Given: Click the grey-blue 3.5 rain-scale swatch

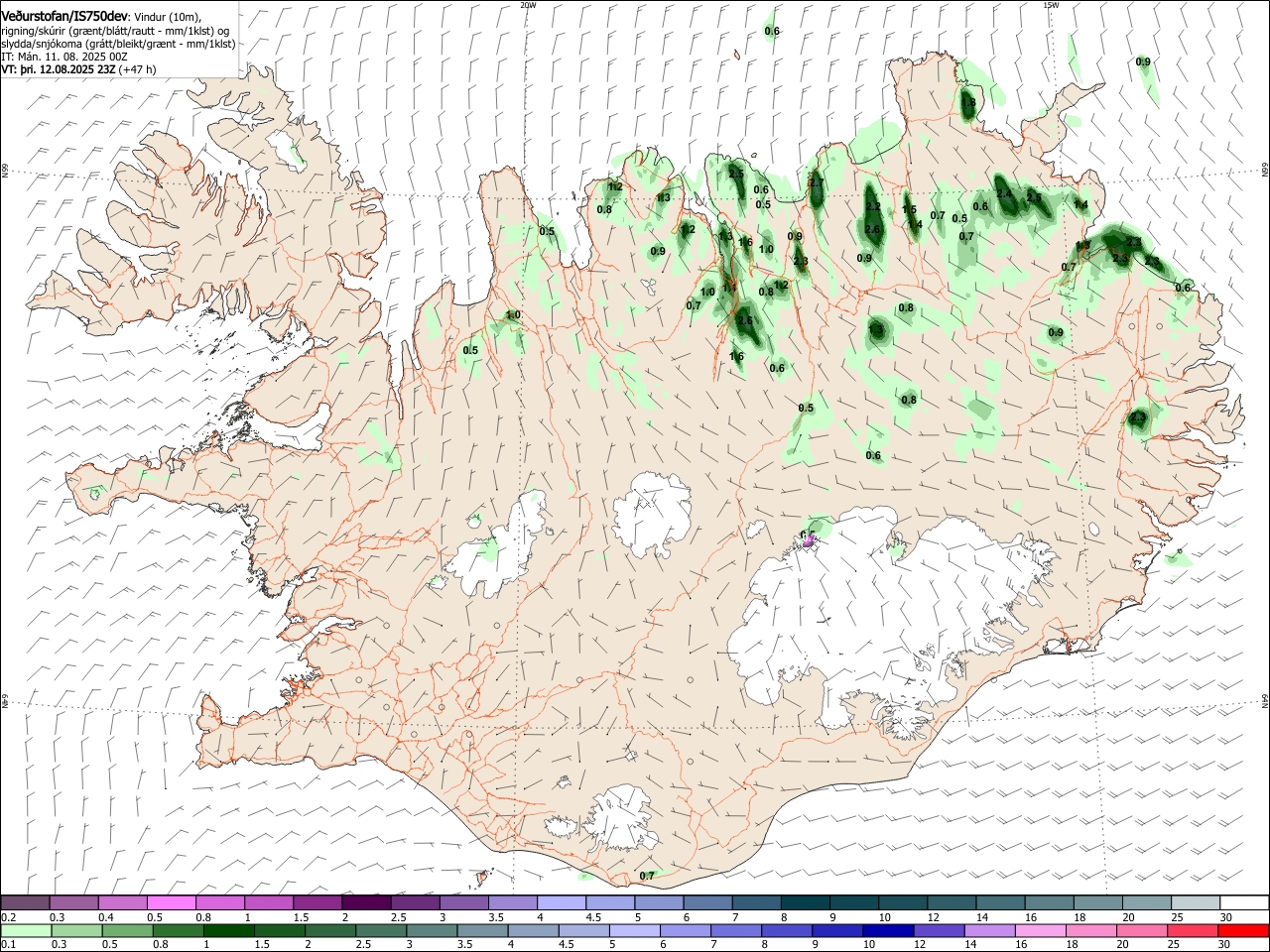Looking at the screenshot, I should [x=482, y=930].
